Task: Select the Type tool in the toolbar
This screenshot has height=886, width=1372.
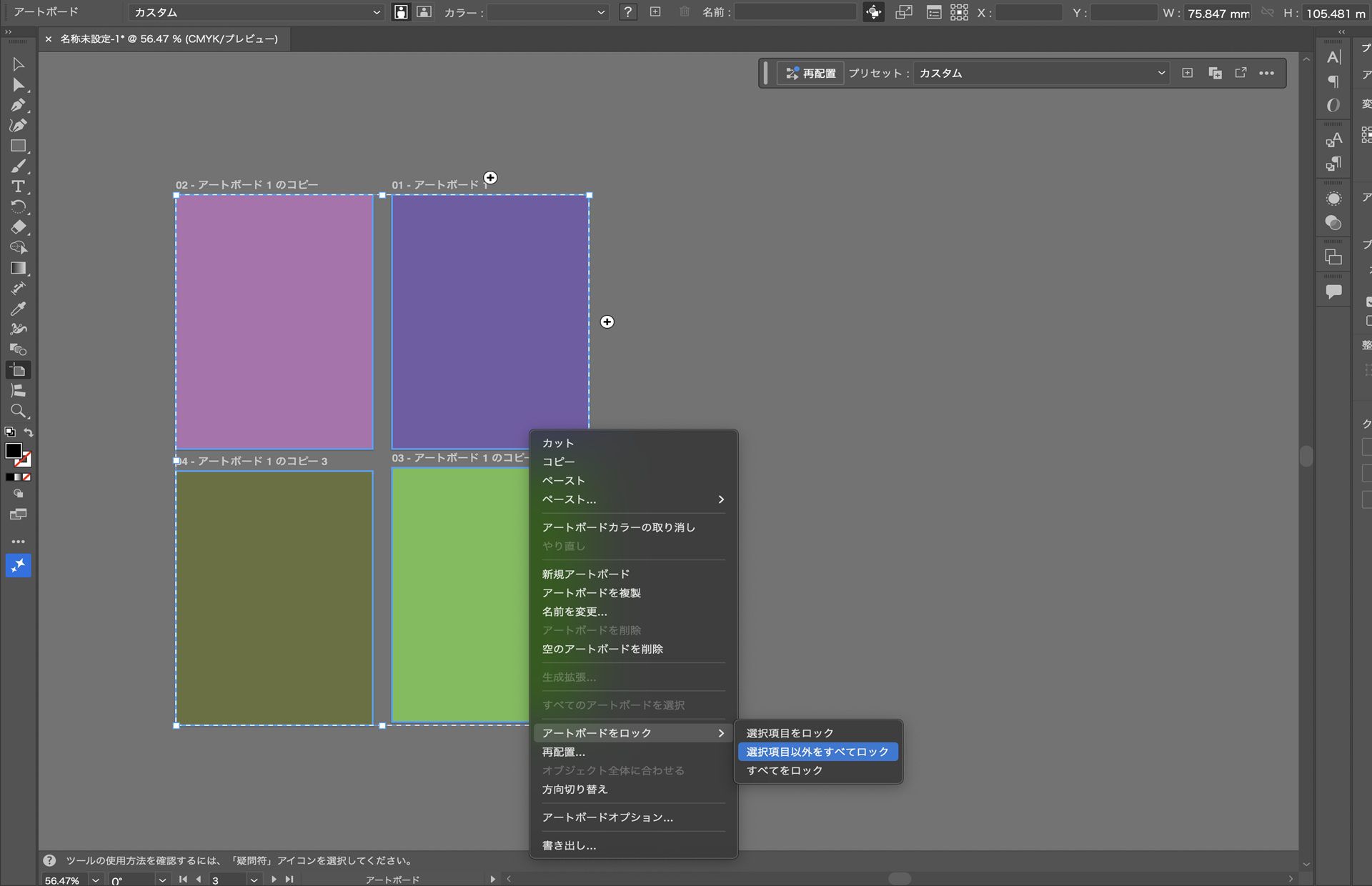Action: click(18, 186)
